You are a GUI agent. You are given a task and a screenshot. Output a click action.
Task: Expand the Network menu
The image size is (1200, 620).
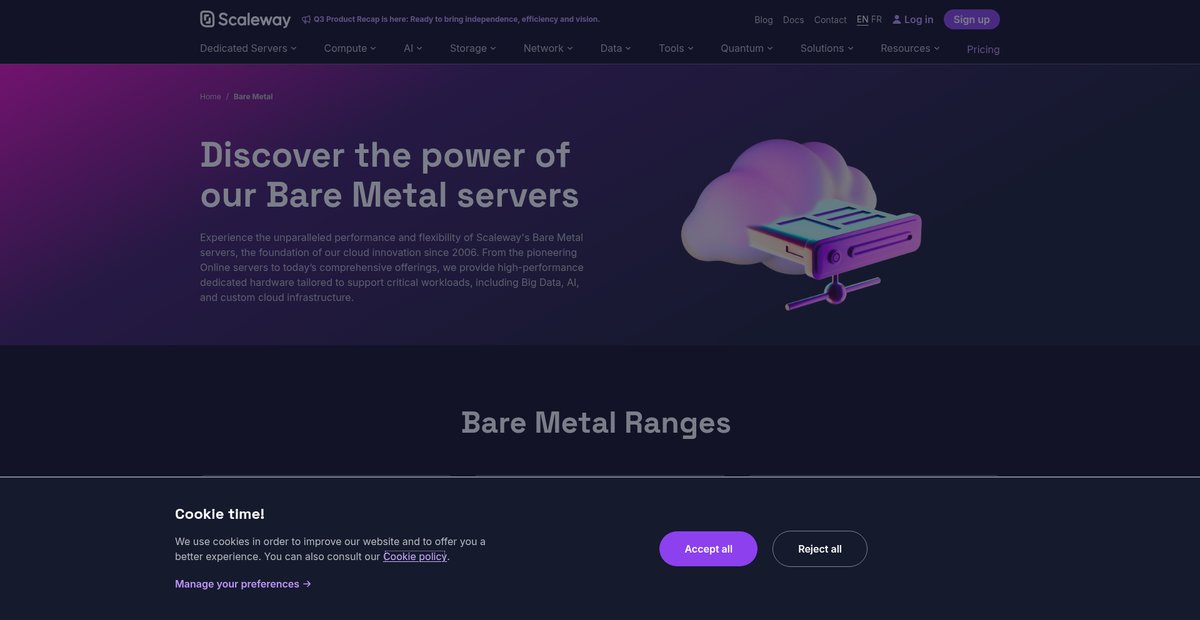(x=548, y=48)
